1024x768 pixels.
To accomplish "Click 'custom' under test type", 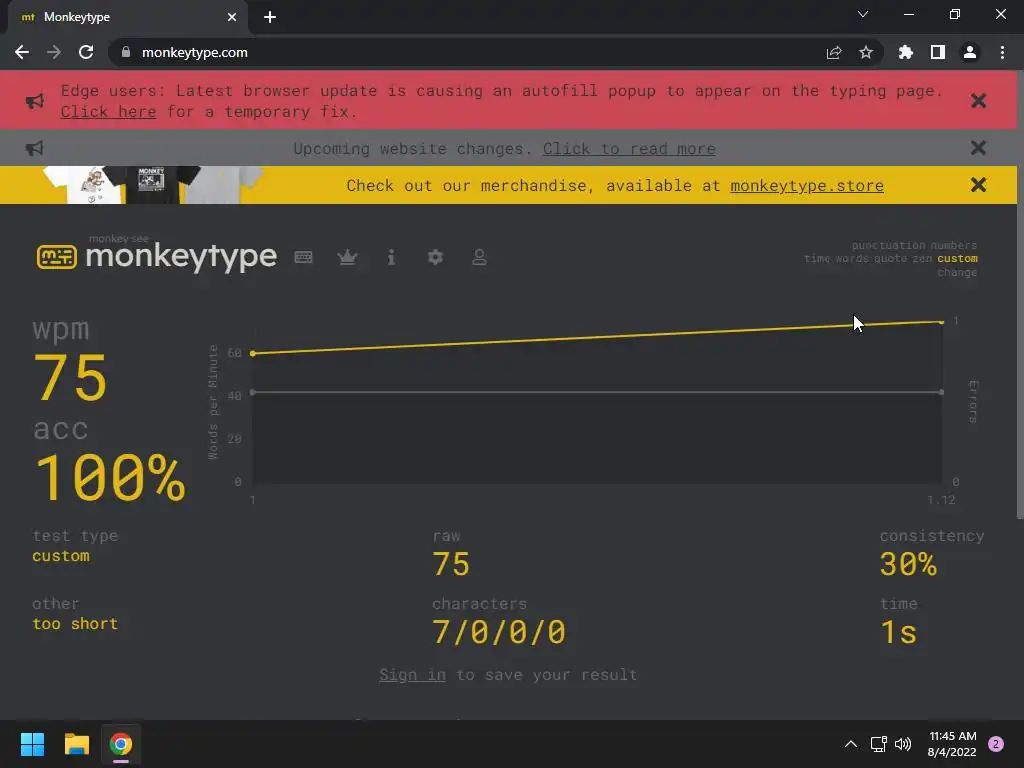I will point(61,556).
